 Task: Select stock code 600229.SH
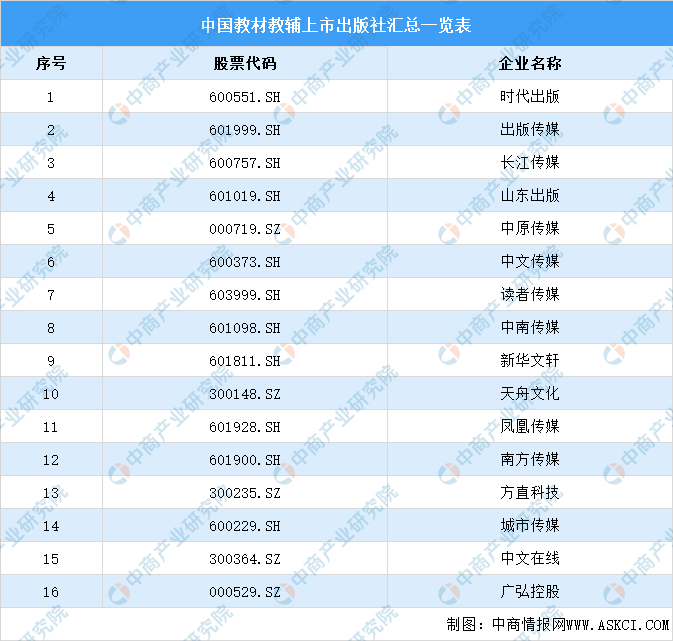pyautogui.click(x=245, y=526)
